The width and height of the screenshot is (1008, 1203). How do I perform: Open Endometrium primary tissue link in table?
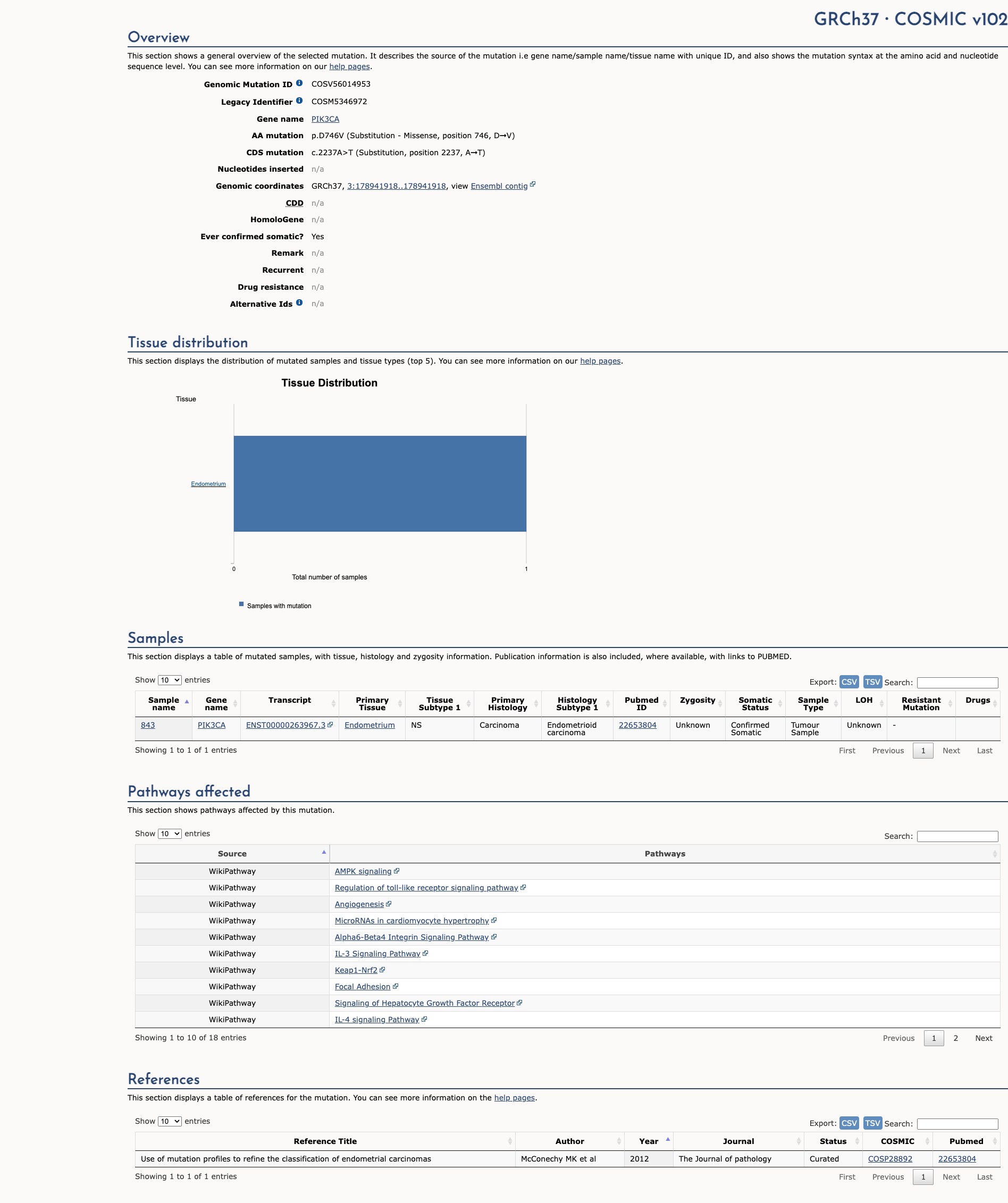pyautogui.click(x=369, y=725)
